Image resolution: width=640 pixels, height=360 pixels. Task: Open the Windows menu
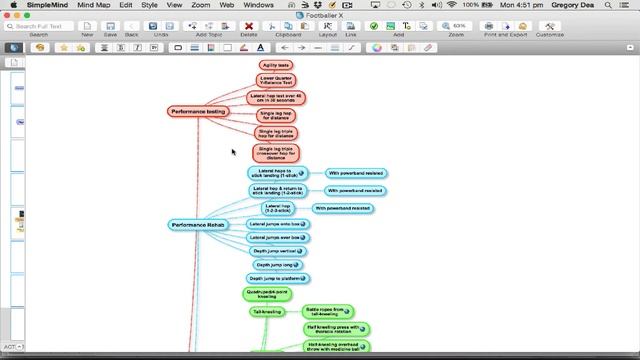(x=258, y=5)
